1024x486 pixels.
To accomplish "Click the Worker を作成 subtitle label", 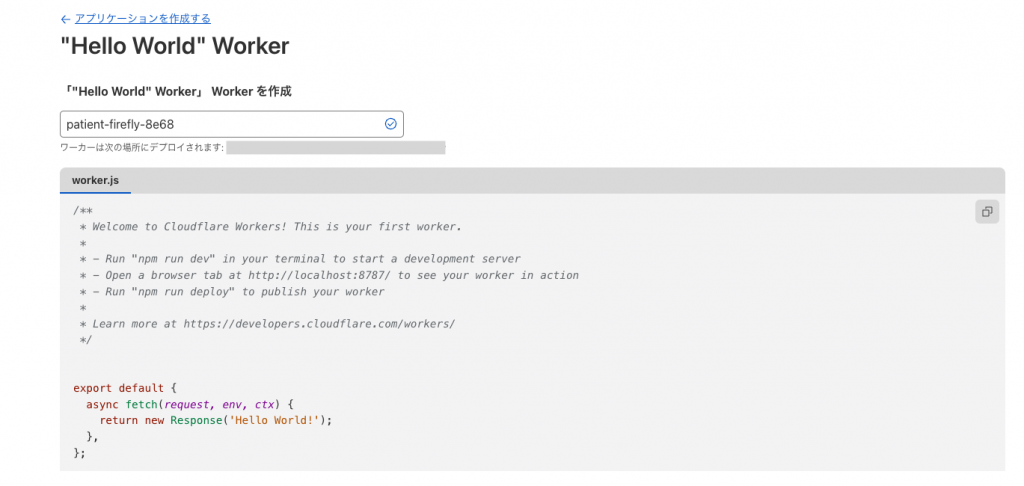I will (176, 91).
